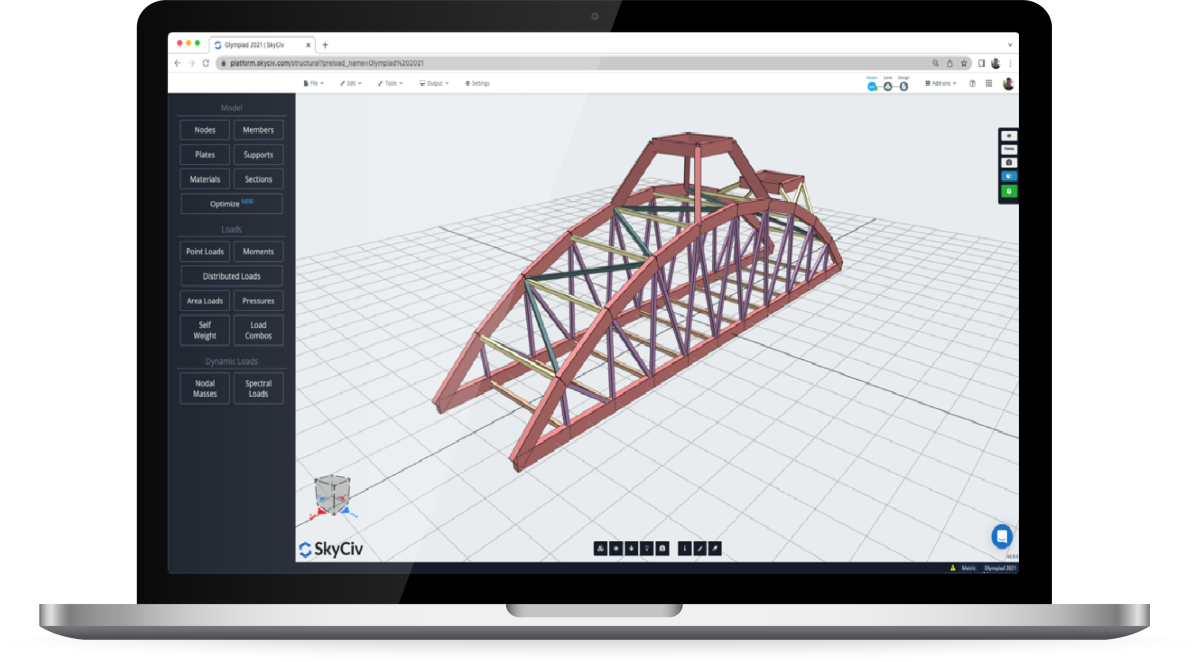
Task: Switch to the Design stage
Action: click(903, 84)
